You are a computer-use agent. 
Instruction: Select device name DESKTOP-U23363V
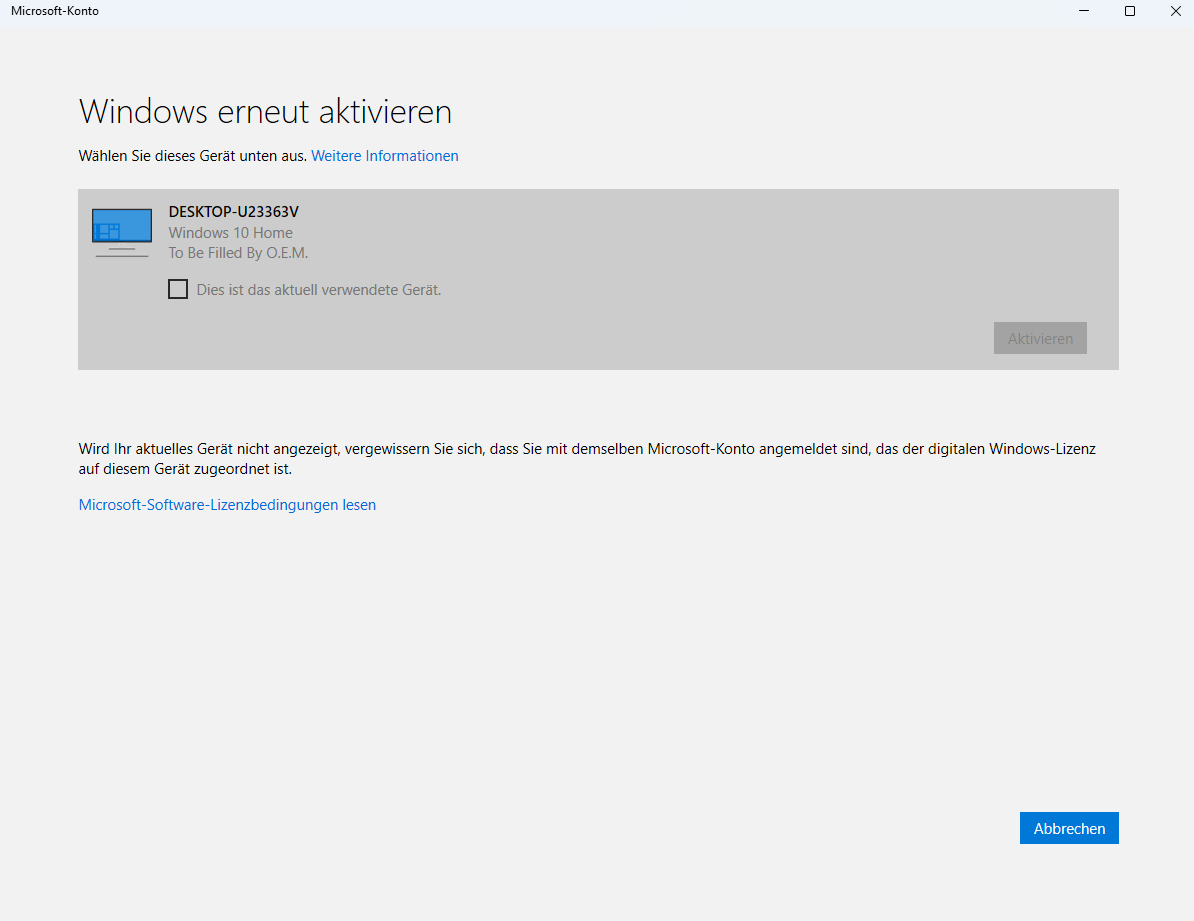(234, 212)
